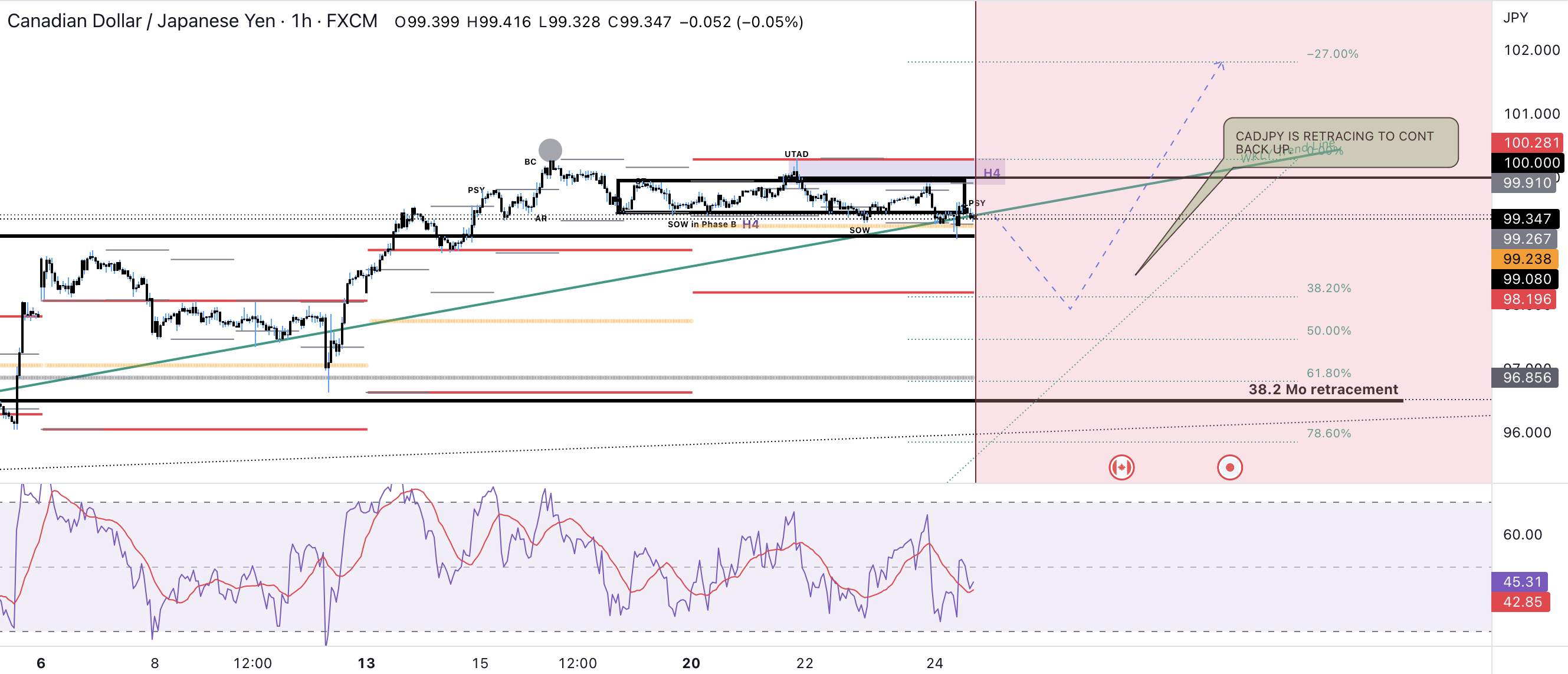The image size is (1568, 674).
Task: Click the 38.20% Fibonacci level label
Action: pyautogui.click(x=1328, y=288)
